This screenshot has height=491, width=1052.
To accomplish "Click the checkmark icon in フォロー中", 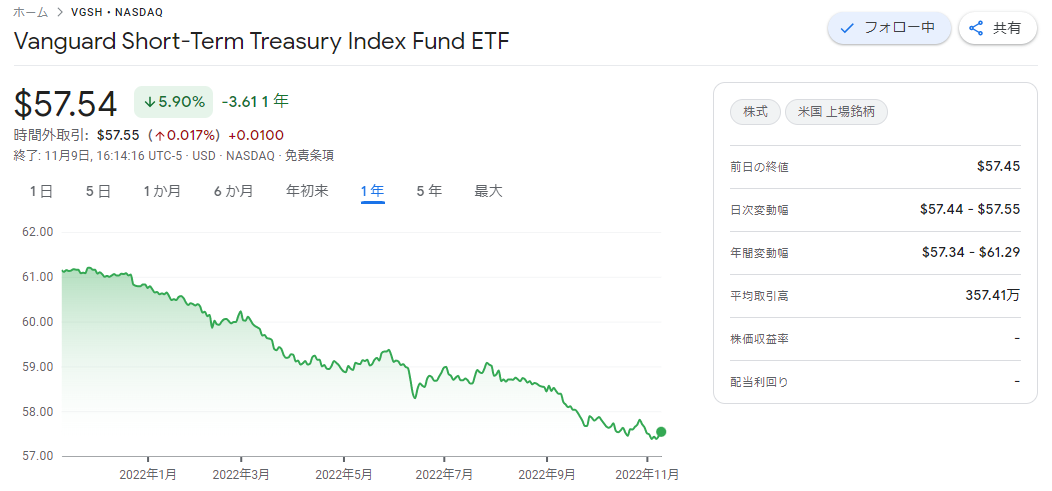I will (x=847, y=28).
